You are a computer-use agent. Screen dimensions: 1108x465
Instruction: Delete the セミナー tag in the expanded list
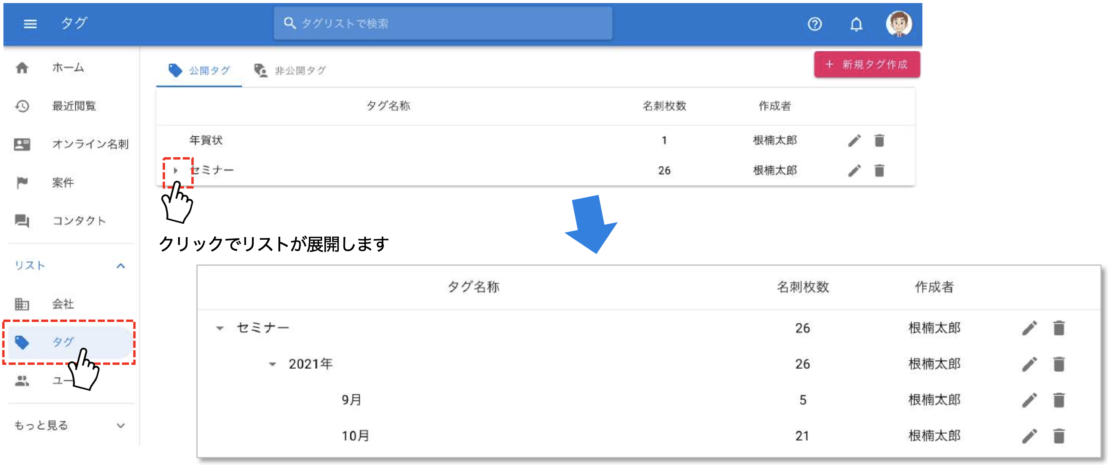[x=1058, y=328]
